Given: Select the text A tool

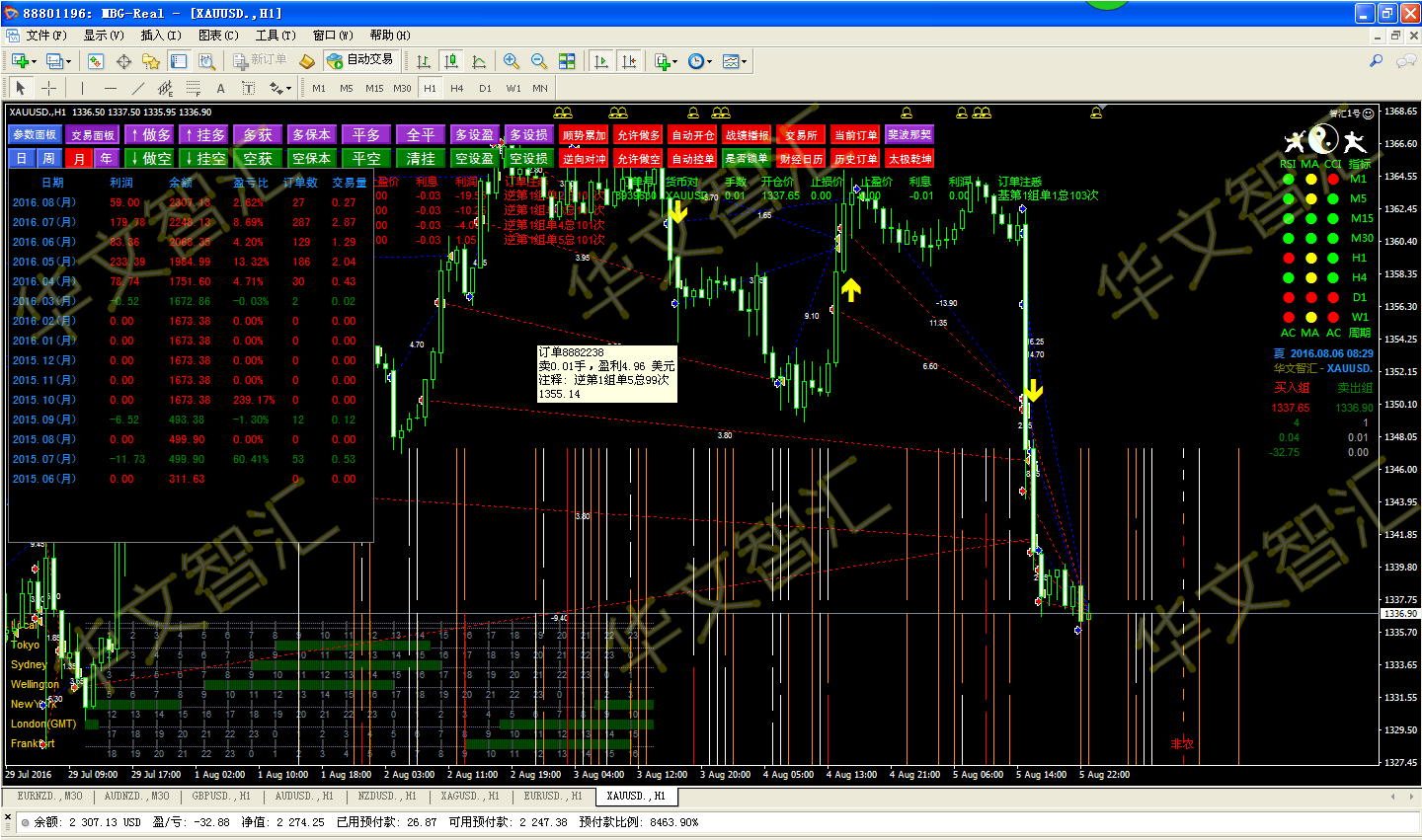Looking at the screenshot, I should (220, 88).
